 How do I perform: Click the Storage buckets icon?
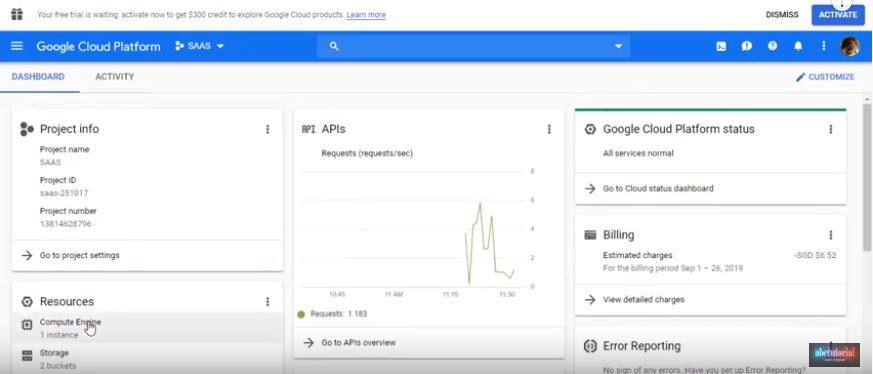(x=27, y=356)
